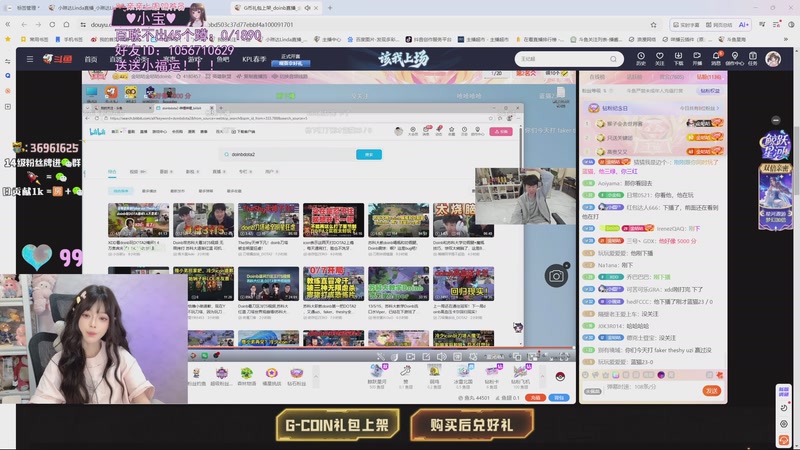Click the search magnifier icon in header

[x=613, y=59]
